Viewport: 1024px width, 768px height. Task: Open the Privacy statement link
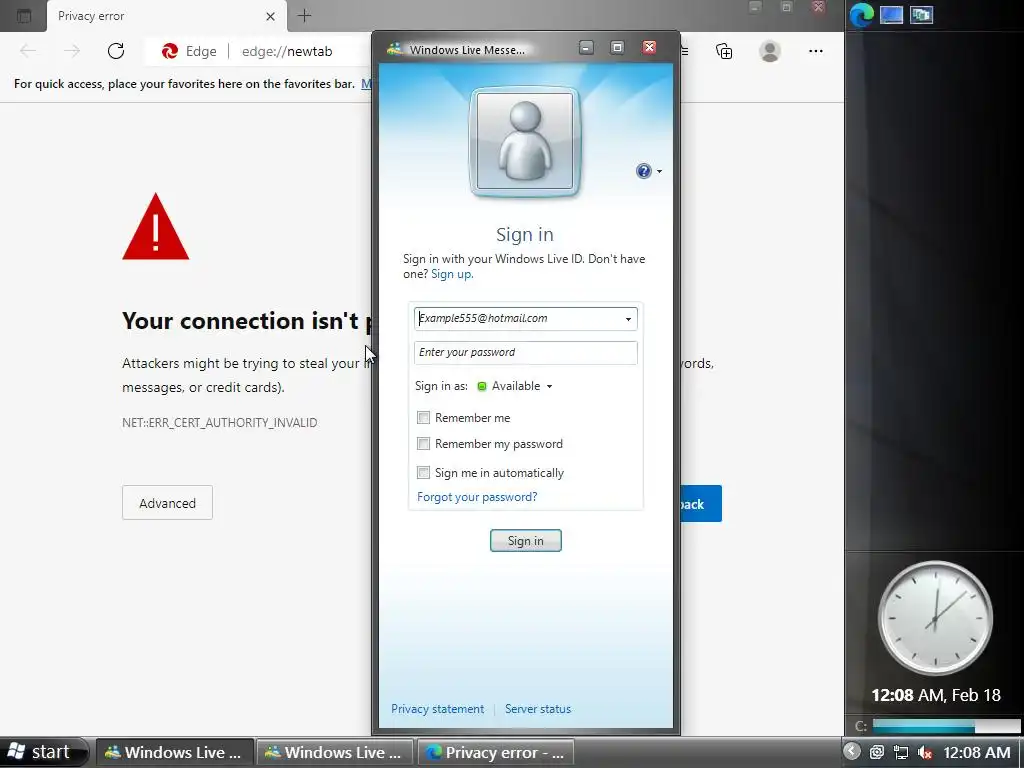(x=438, y=709)
